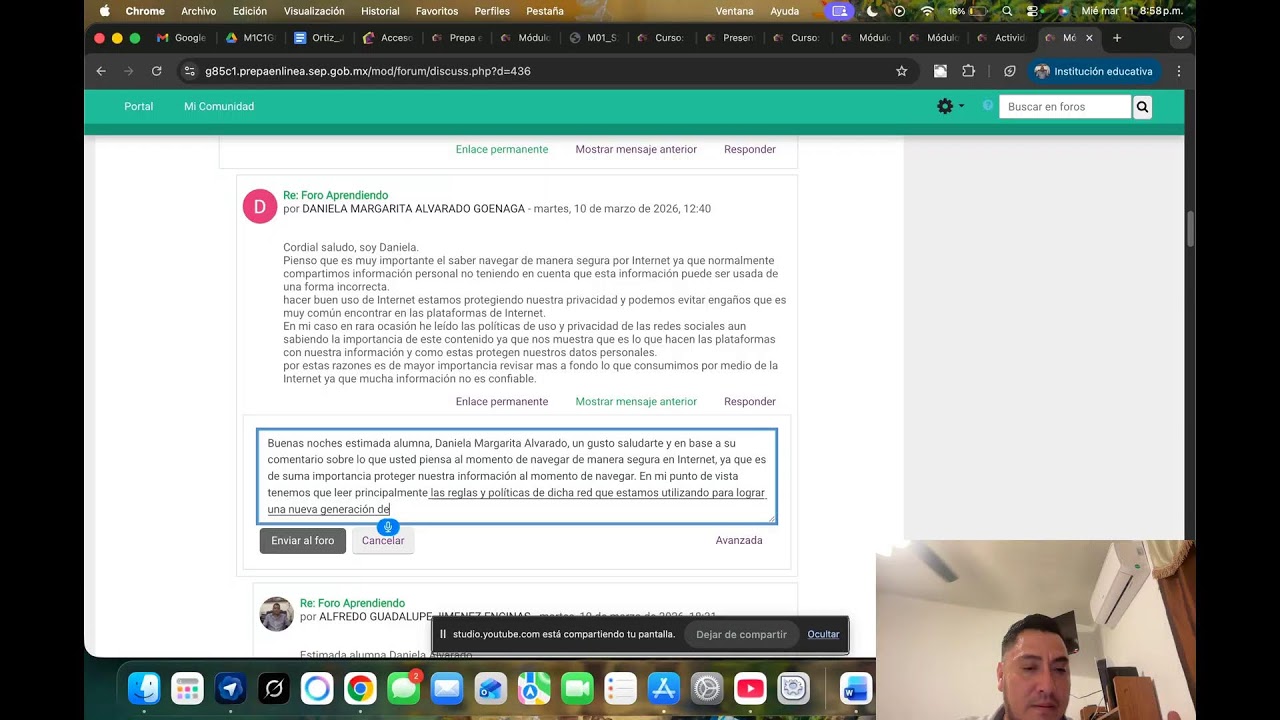Screen dimensions: 1280x720
Task: Switch to the M01_S tab
Action: pos(593,38)
